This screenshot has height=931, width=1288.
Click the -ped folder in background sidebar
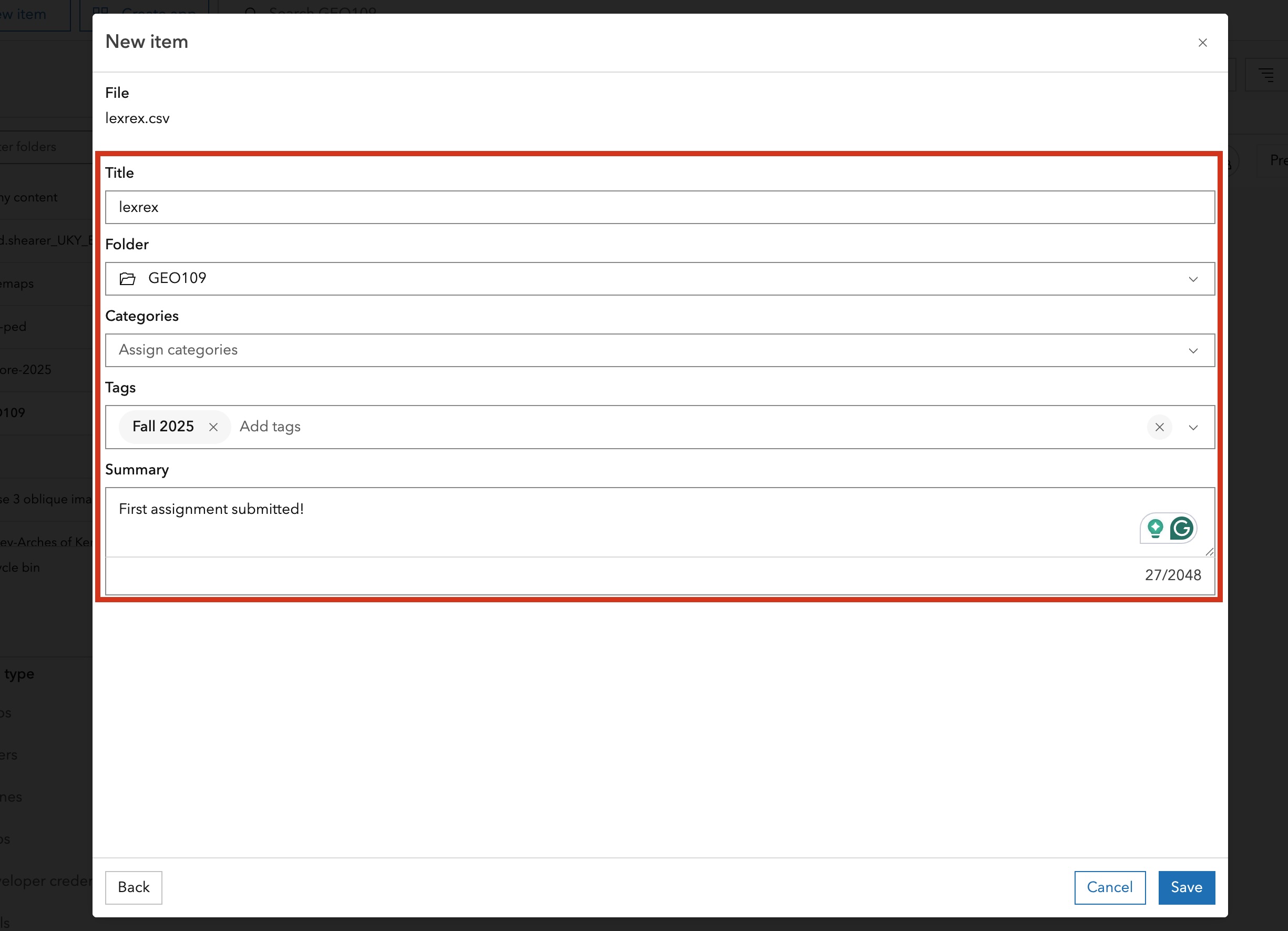click(x=13, y=327)
